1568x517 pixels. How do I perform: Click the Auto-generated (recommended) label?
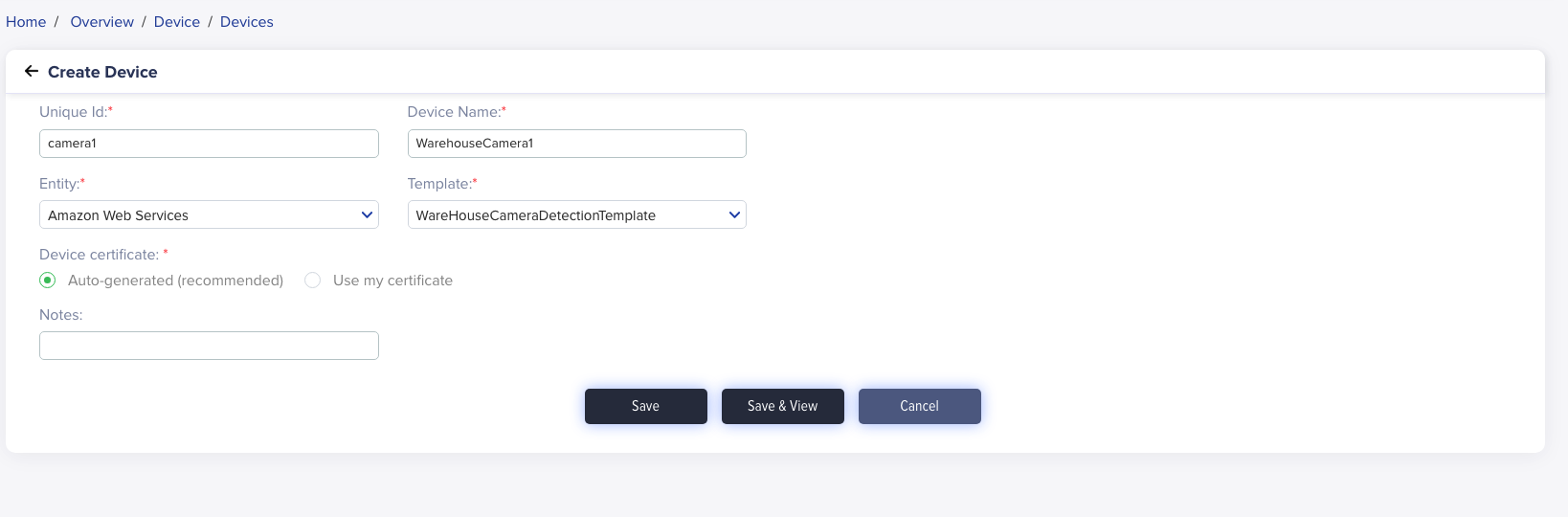tap(175, 281)
